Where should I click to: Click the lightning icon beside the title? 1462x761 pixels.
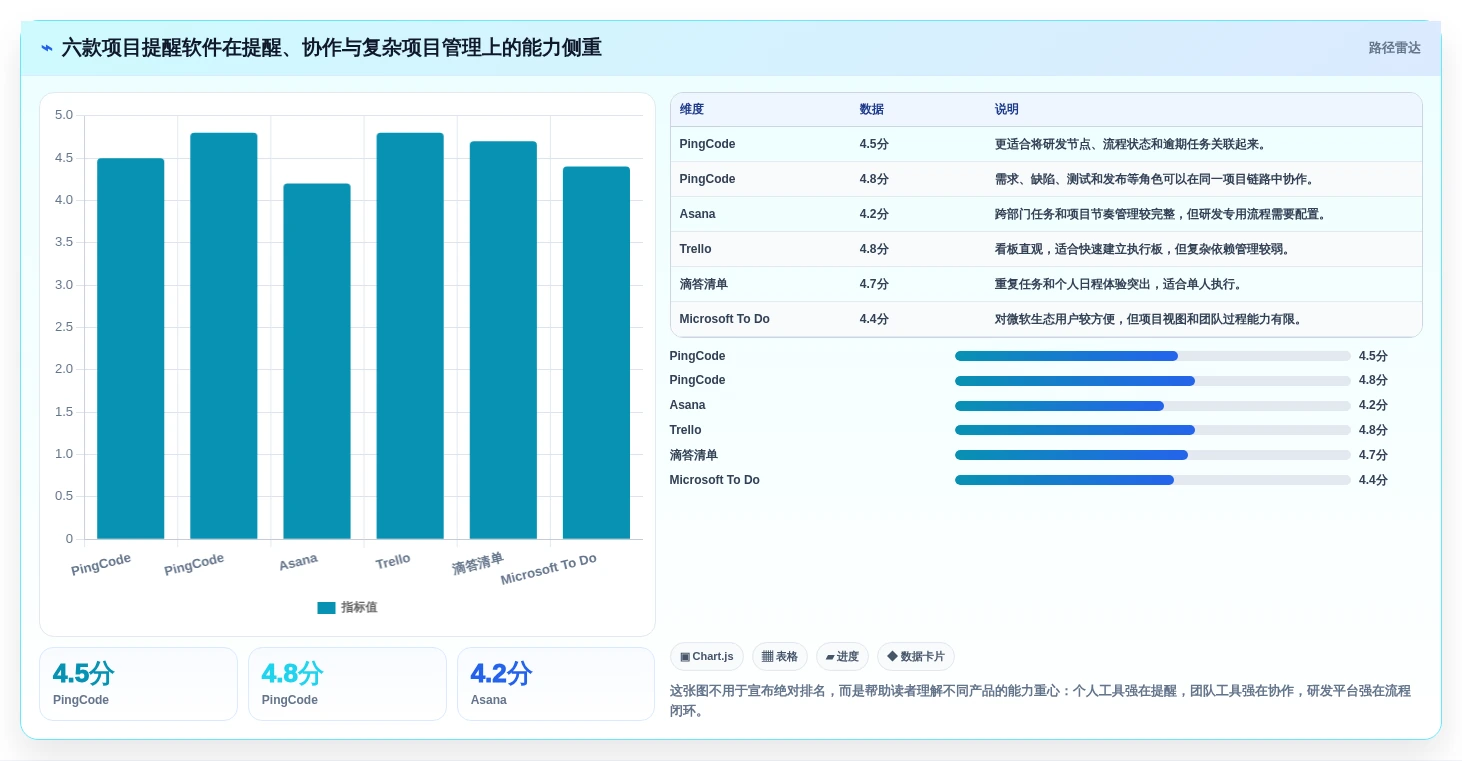(x=47, y=48)
